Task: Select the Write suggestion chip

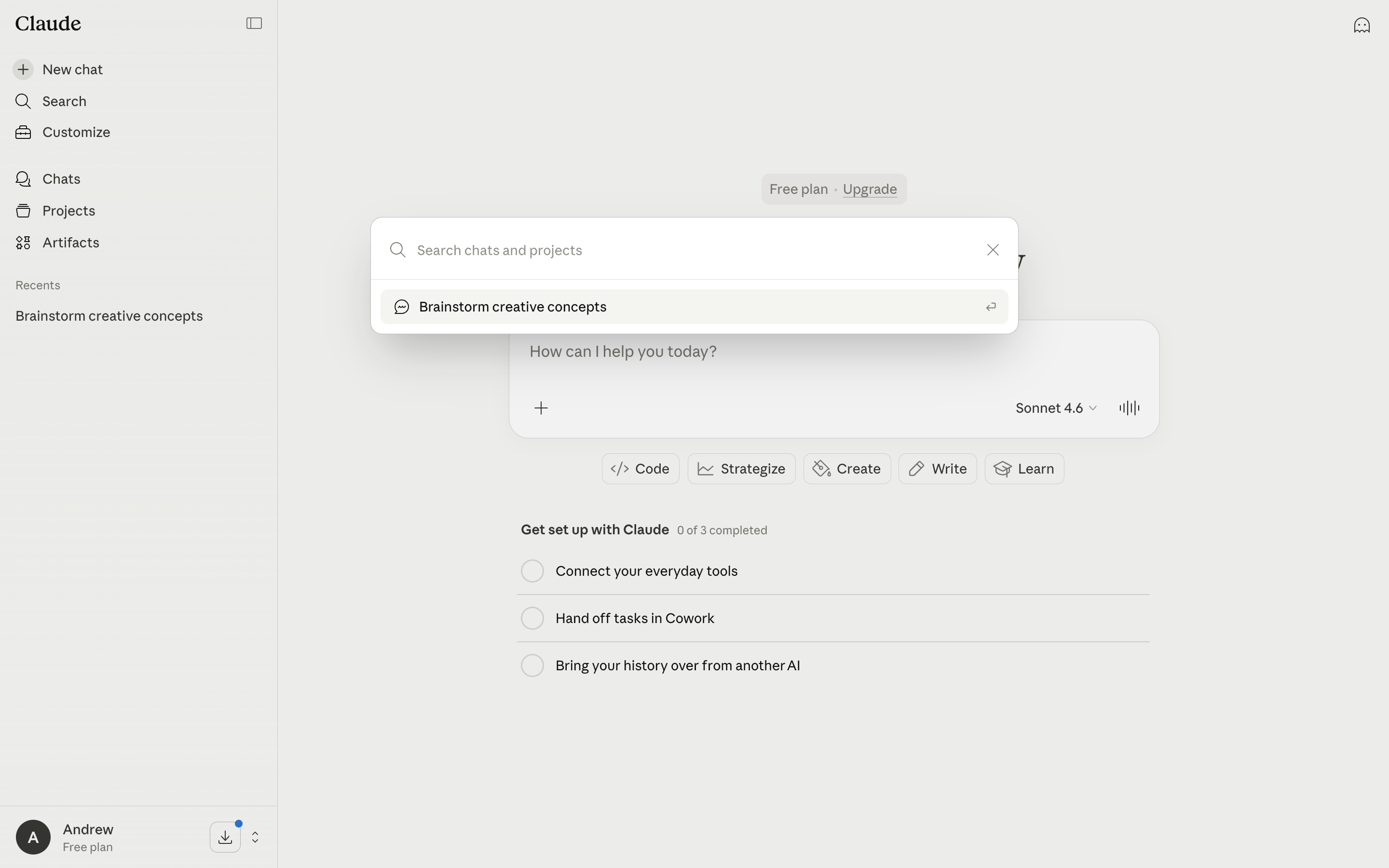Action: point(938,469)
